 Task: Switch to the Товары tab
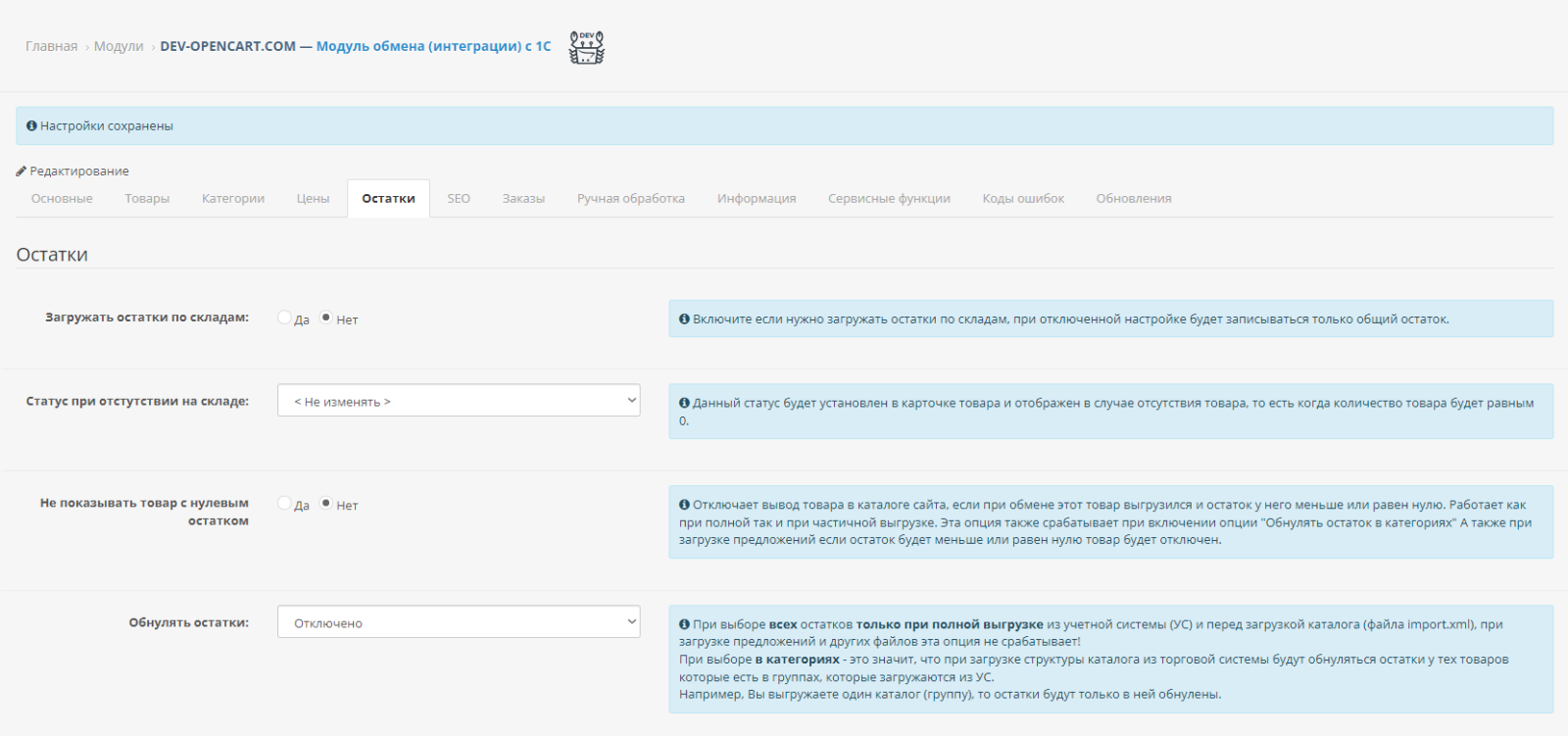(147, 199)
